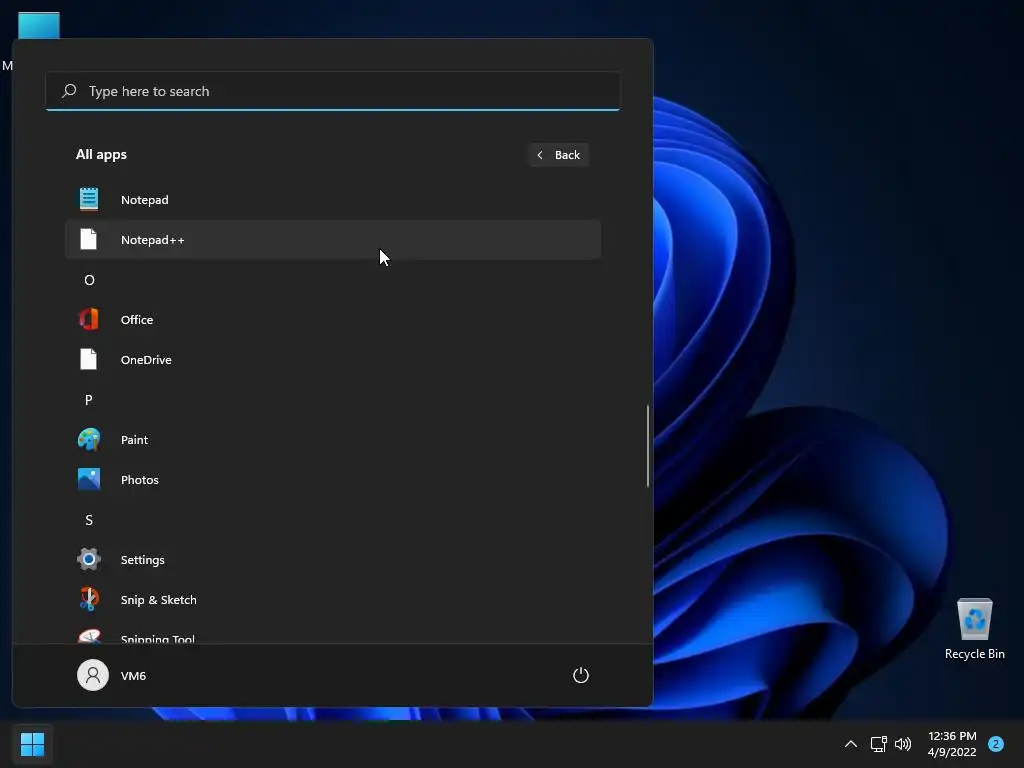This screenshot has height=768, width=1024.
Task: Launch Paint via its palette icon
Action: click(89, 440)
